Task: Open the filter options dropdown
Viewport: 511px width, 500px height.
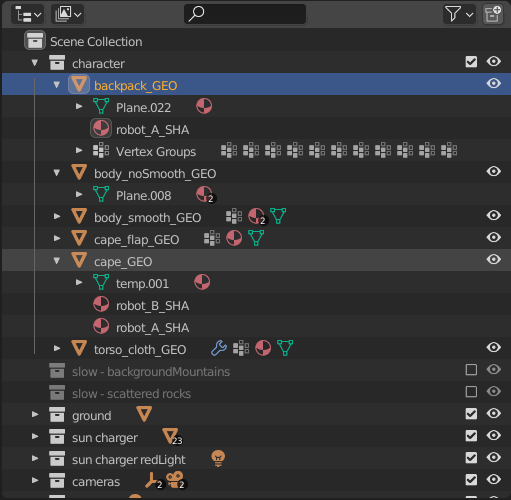Action: [x=459, y=14]
